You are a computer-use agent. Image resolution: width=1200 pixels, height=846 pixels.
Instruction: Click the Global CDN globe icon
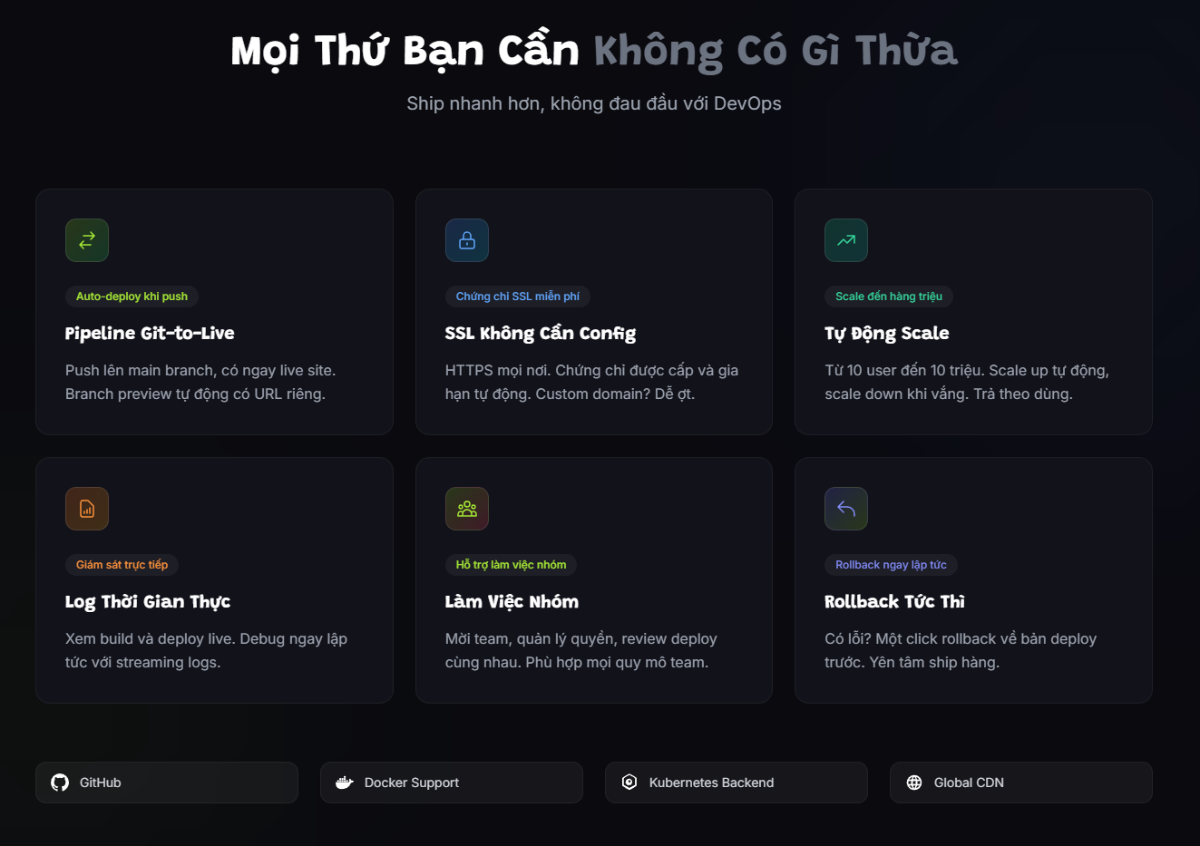tap(914, 783)
